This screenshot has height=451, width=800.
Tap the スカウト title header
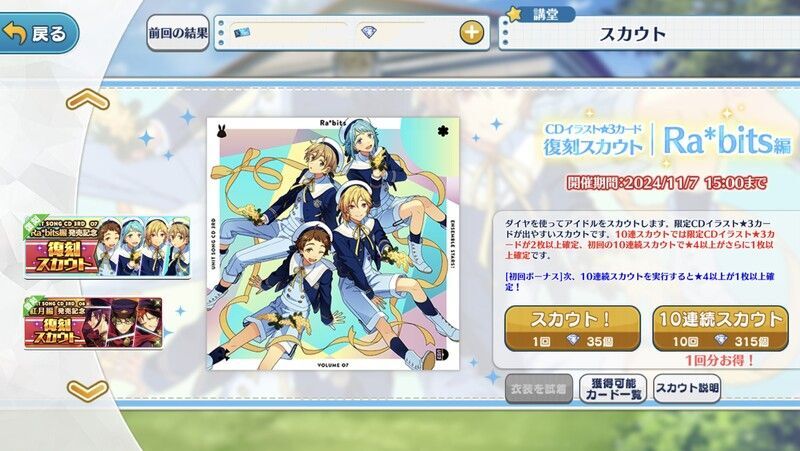pyautogui.click(x=633, y=34)
